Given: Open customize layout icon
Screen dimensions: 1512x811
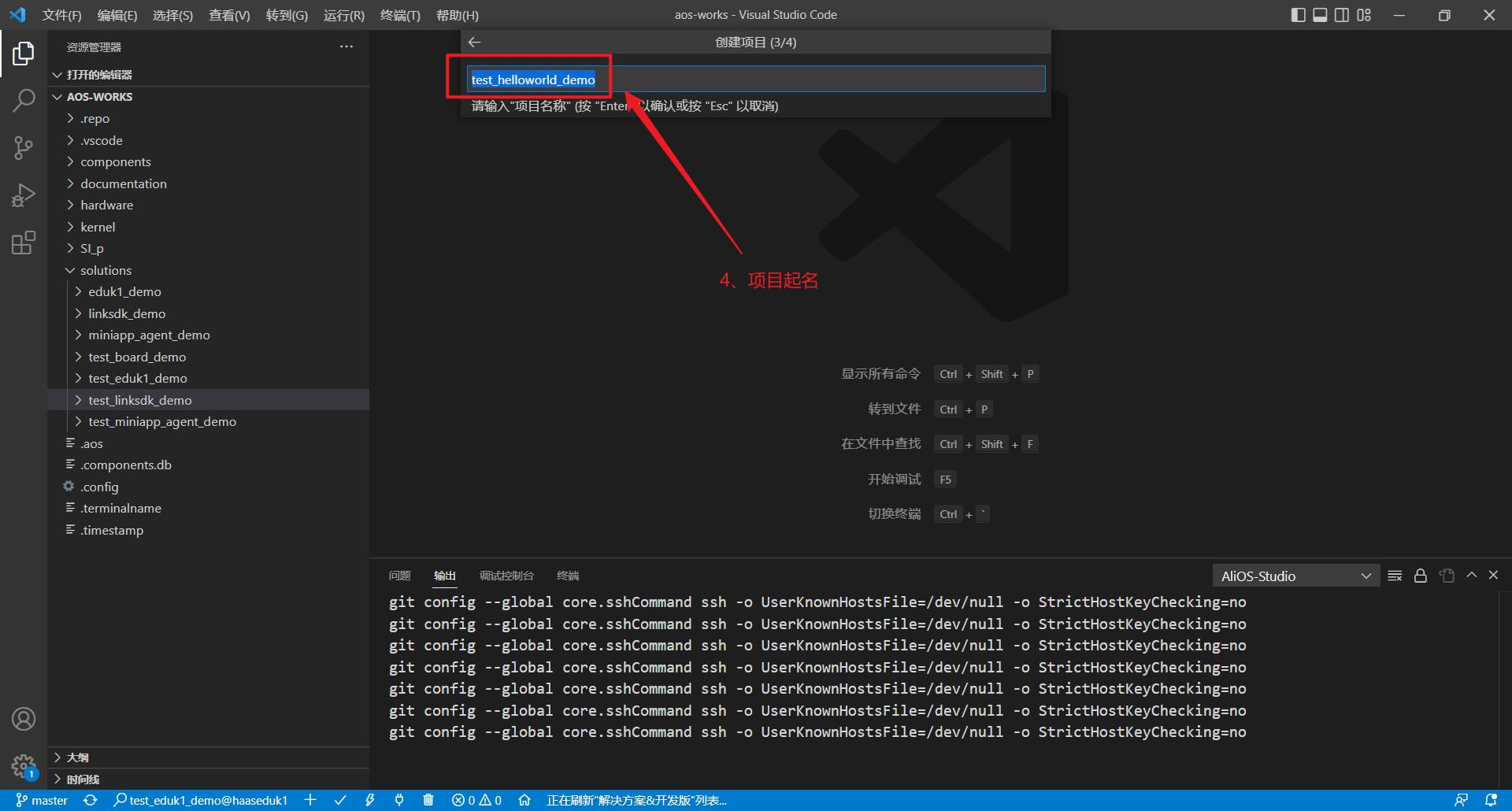Looking at the screenshot, I should coord(1364,15).
